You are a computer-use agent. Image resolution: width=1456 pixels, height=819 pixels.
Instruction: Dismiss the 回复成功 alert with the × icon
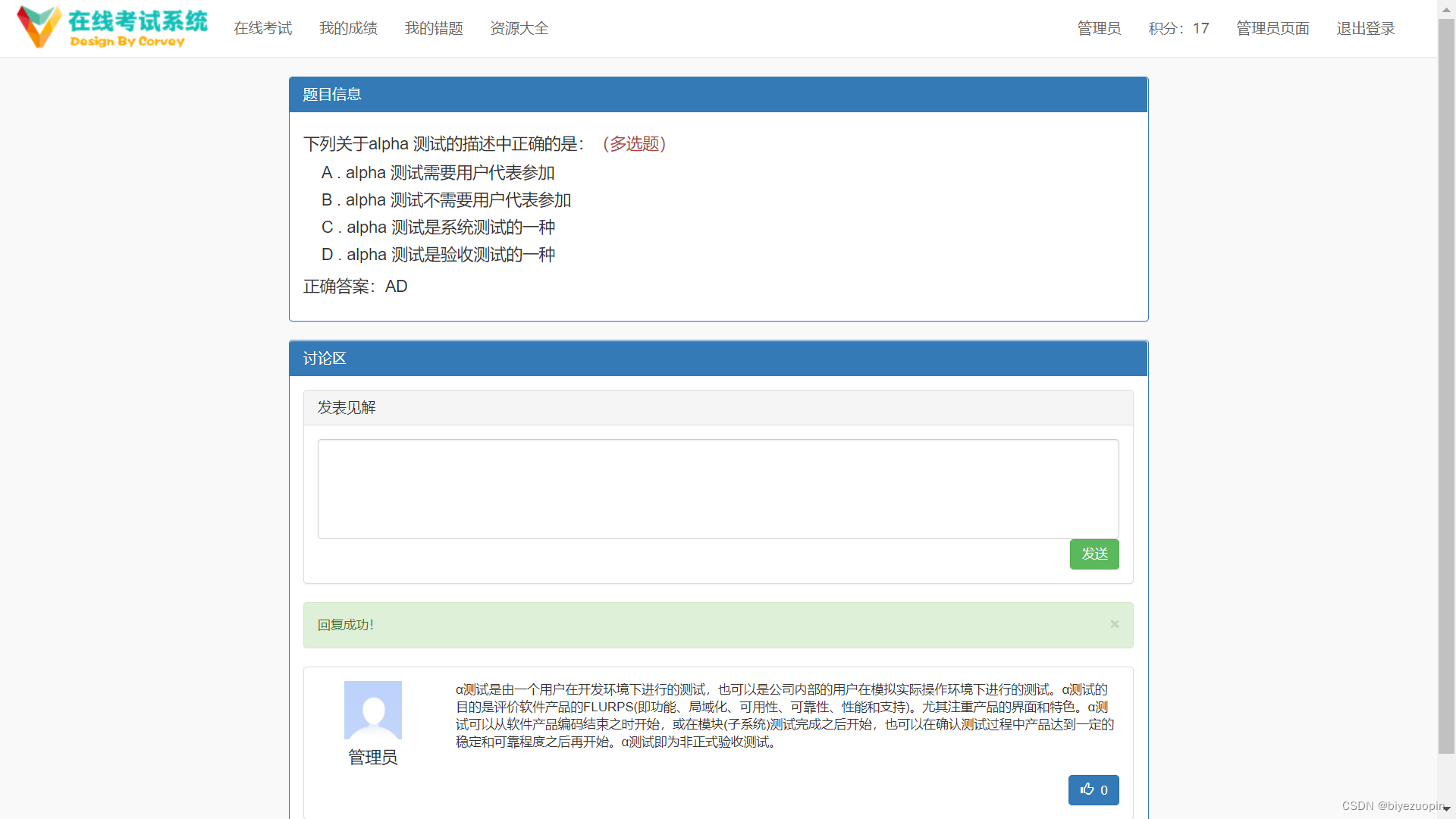(1113, 624)
